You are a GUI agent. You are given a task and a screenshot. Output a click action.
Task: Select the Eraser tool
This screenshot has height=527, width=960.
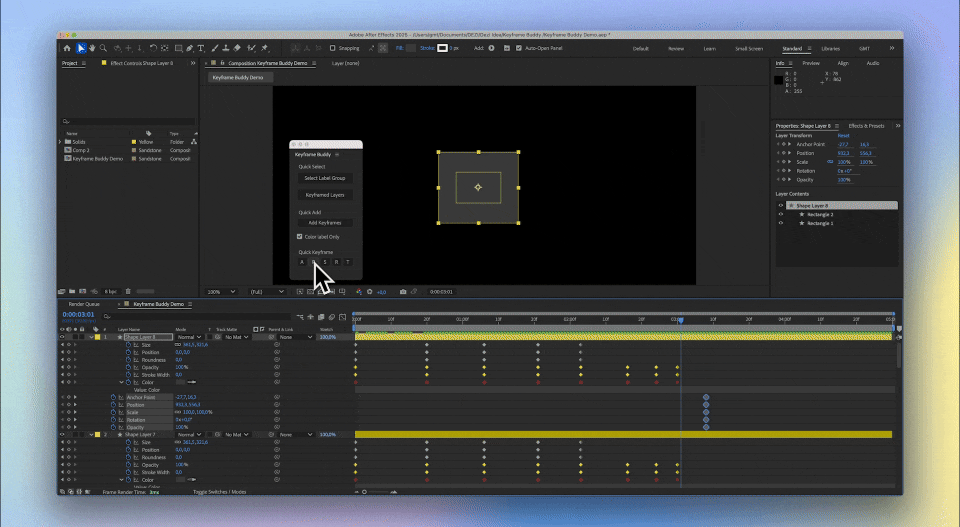pyautogui.click(x=237, y=48)
